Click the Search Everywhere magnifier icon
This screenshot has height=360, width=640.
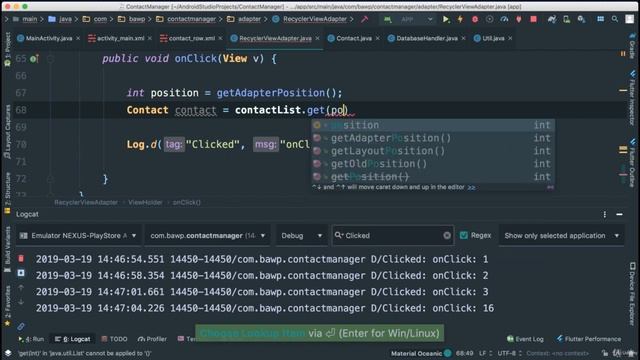pos(615,19)
